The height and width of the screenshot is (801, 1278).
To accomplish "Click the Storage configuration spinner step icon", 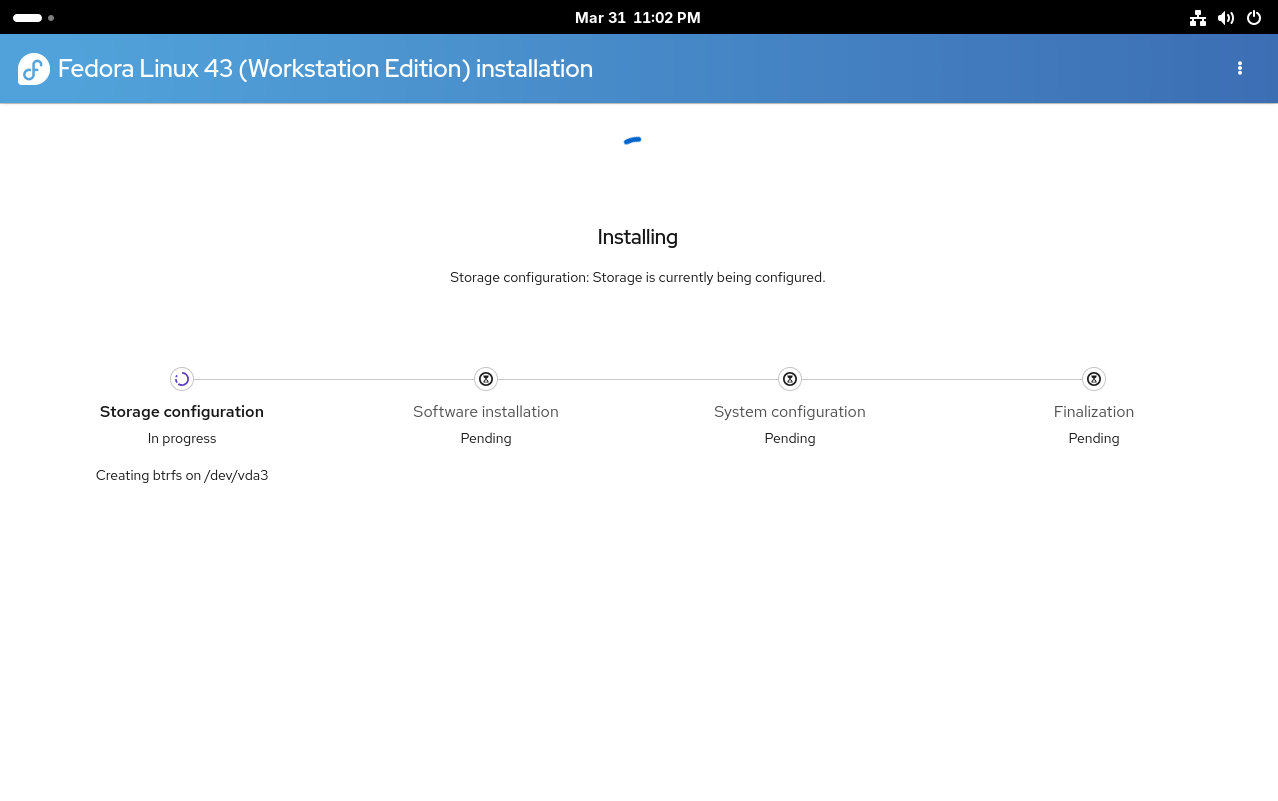I will pyautogui.click(x=182, y=379).
